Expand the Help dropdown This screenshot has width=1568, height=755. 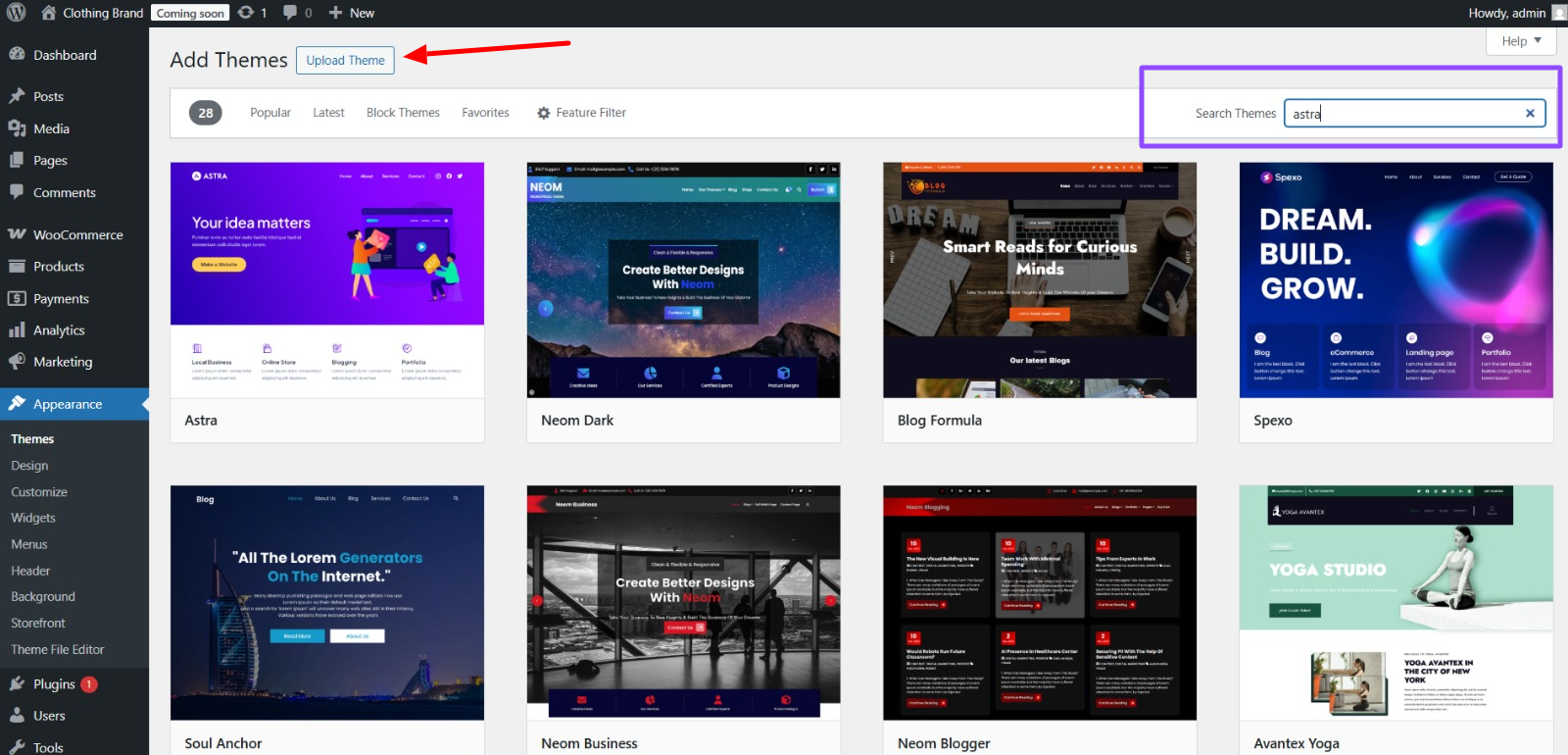1522,41
